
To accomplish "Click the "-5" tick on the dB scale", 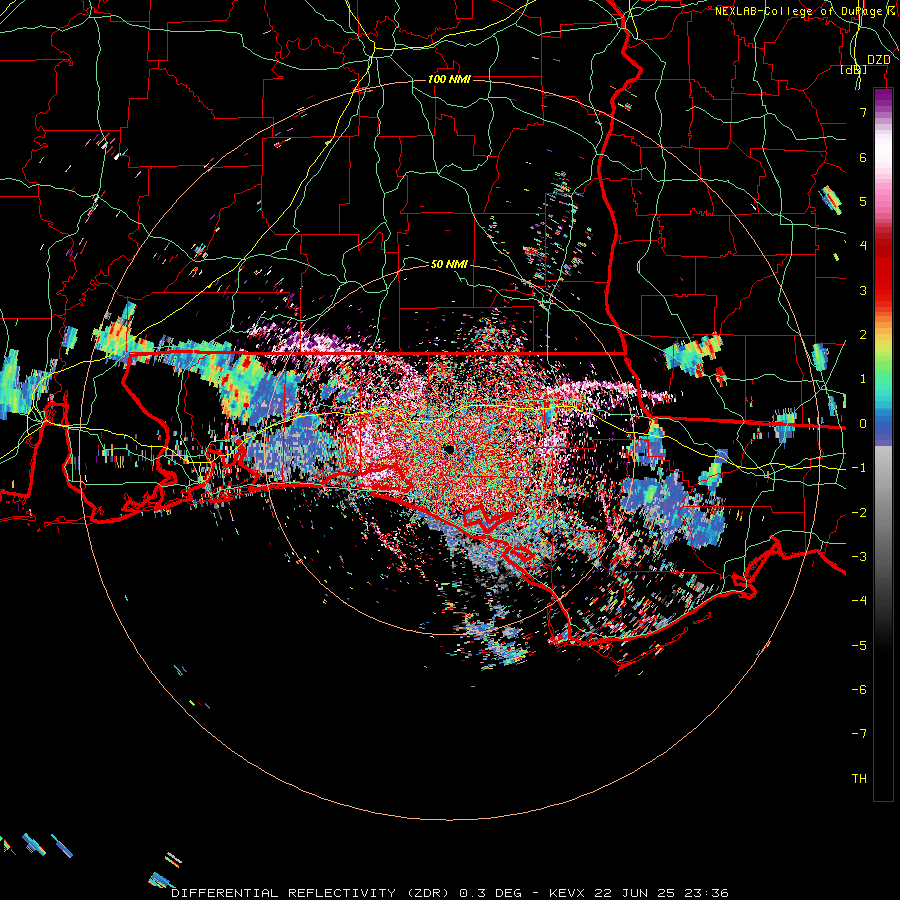I will point(859,645).
